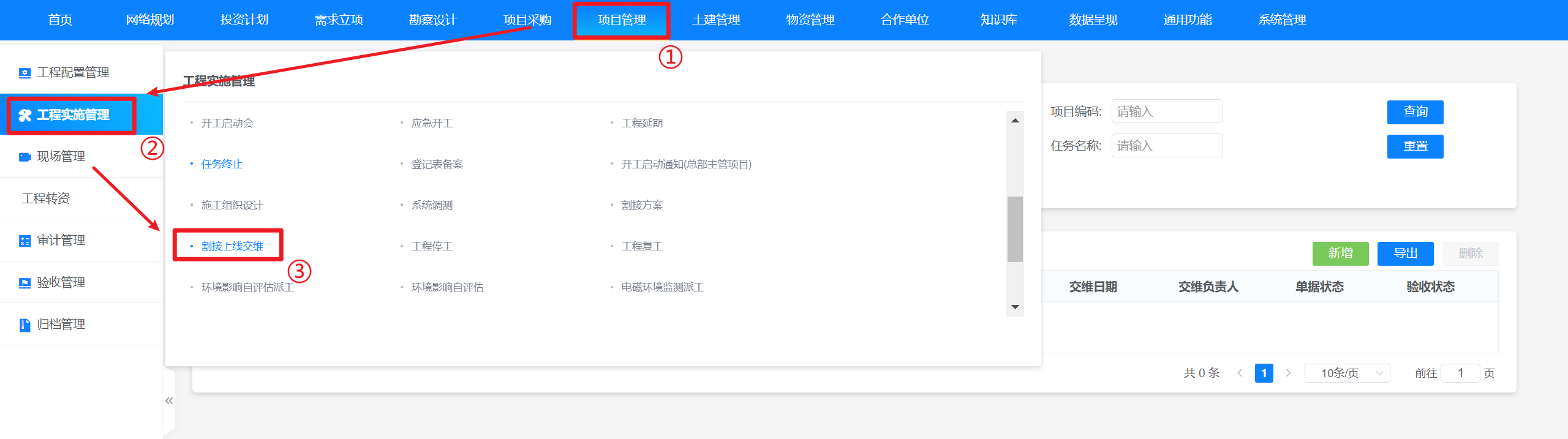Click the 工程配置管理 sidebar icon

click(x=24, y=73)
